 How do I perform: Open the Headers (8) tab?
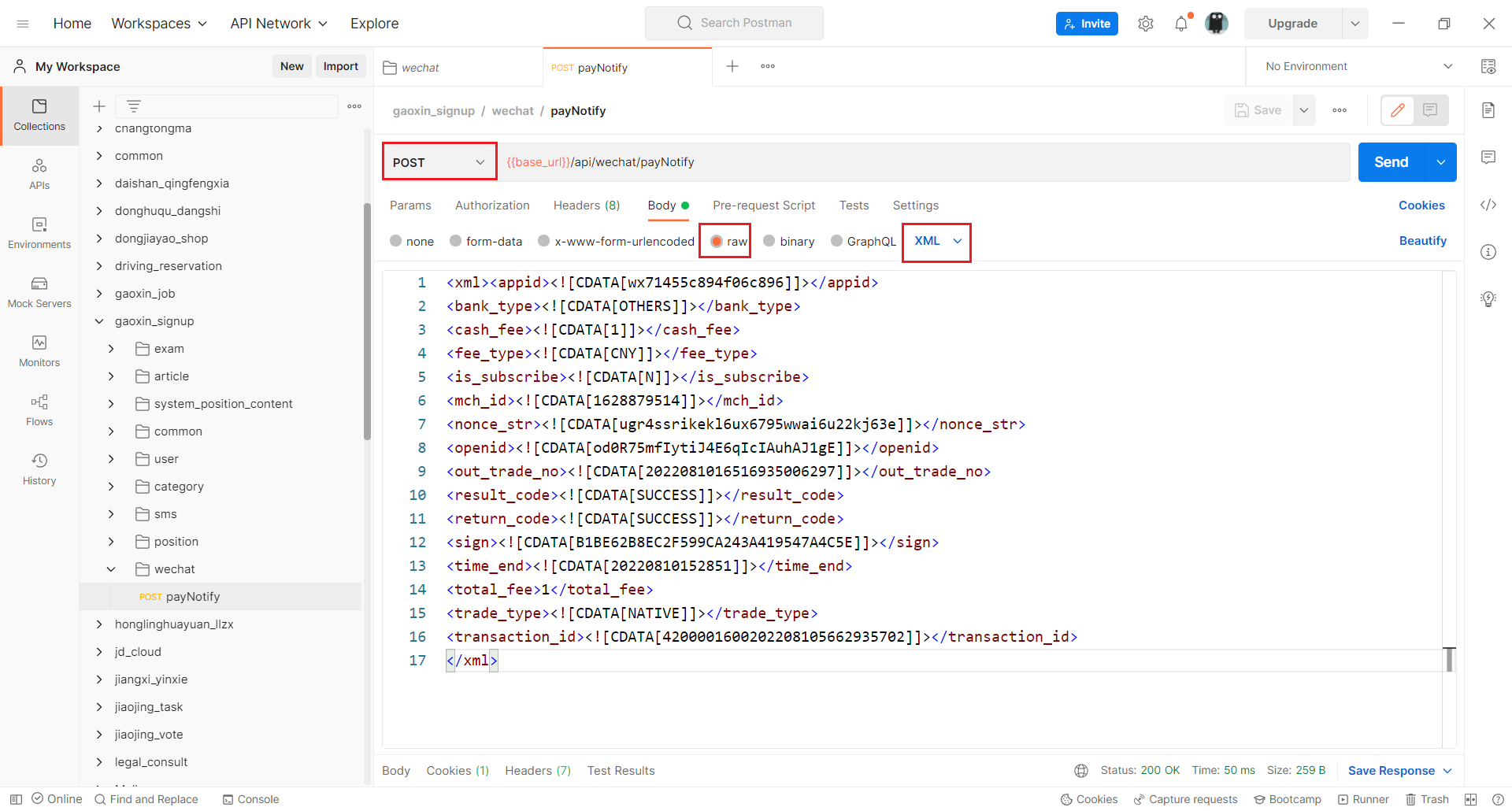pyautogui.click(x=586, y=206)
